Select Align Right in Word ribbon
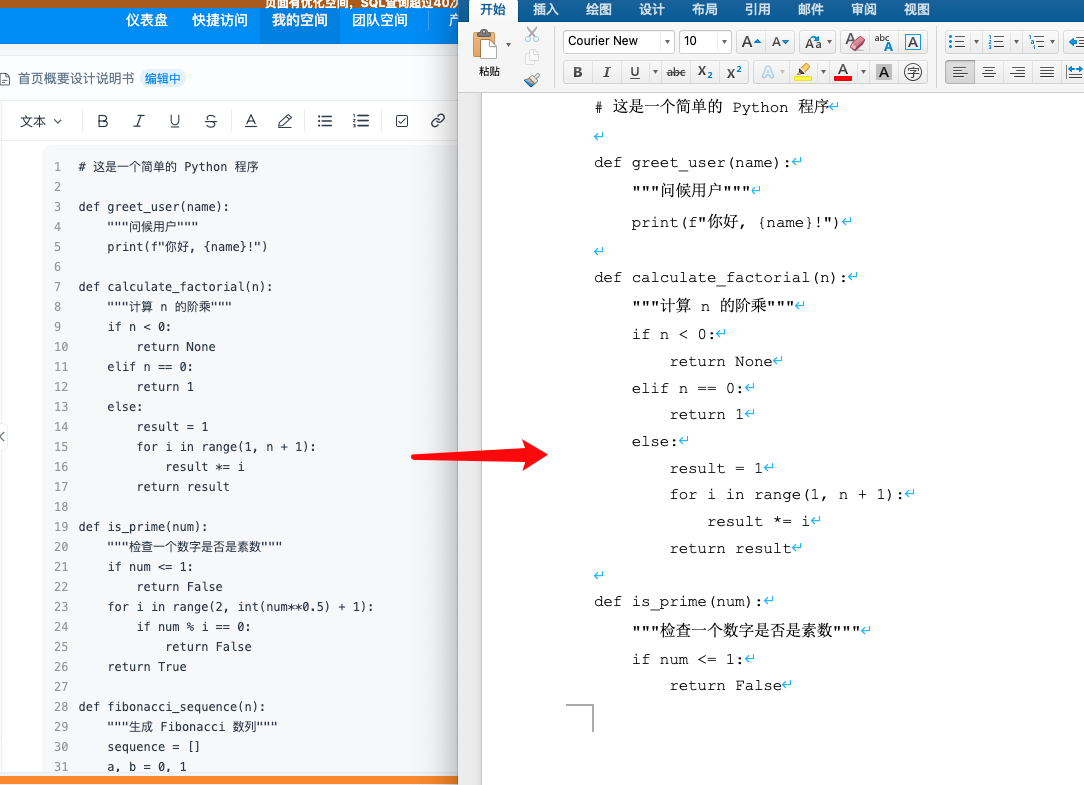The height and width of the screenshot is (785, 1084). 1018,72
